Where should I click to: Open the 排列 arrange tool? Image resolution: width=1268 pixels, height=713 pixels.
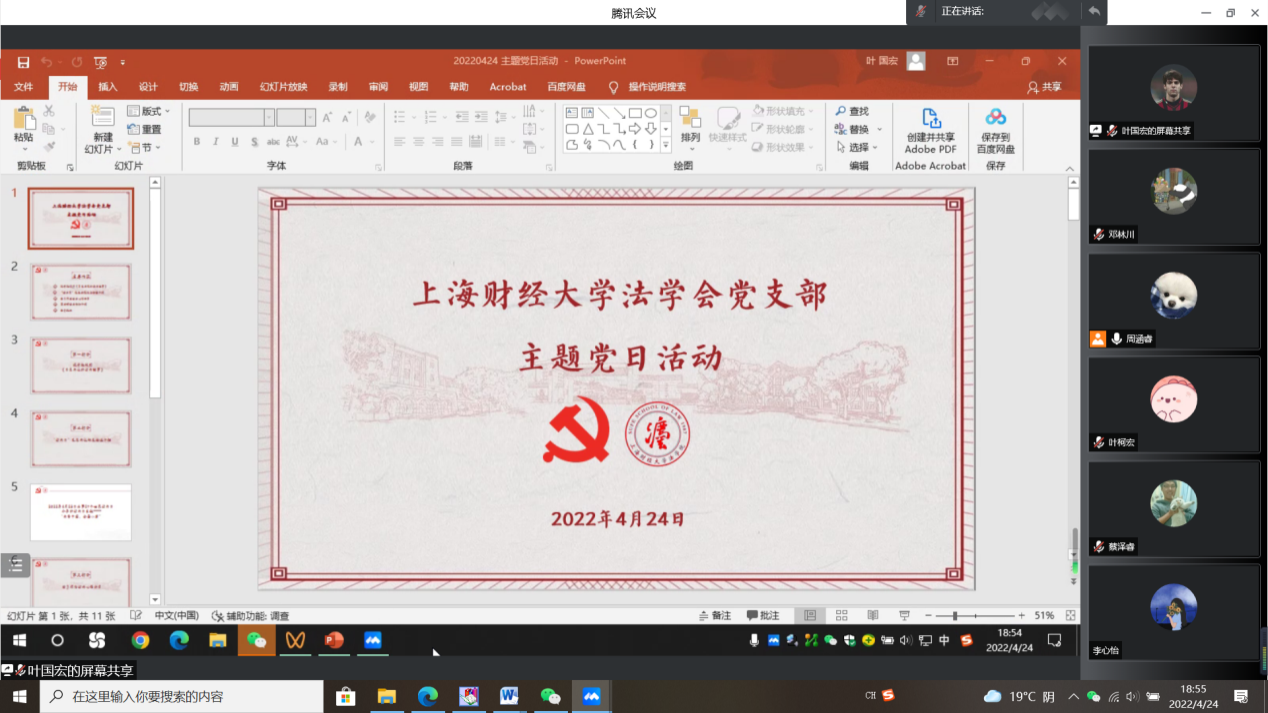click(690, 119)
